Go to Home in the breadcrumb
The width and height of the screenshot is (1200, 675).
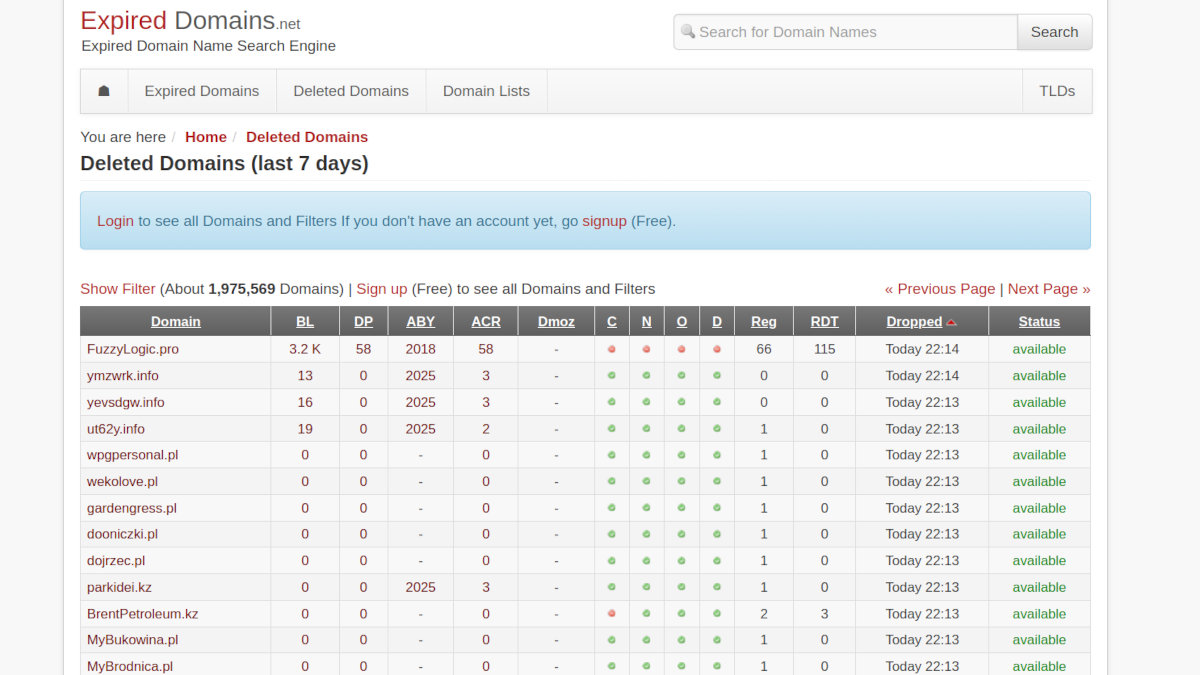pos(206,137)
